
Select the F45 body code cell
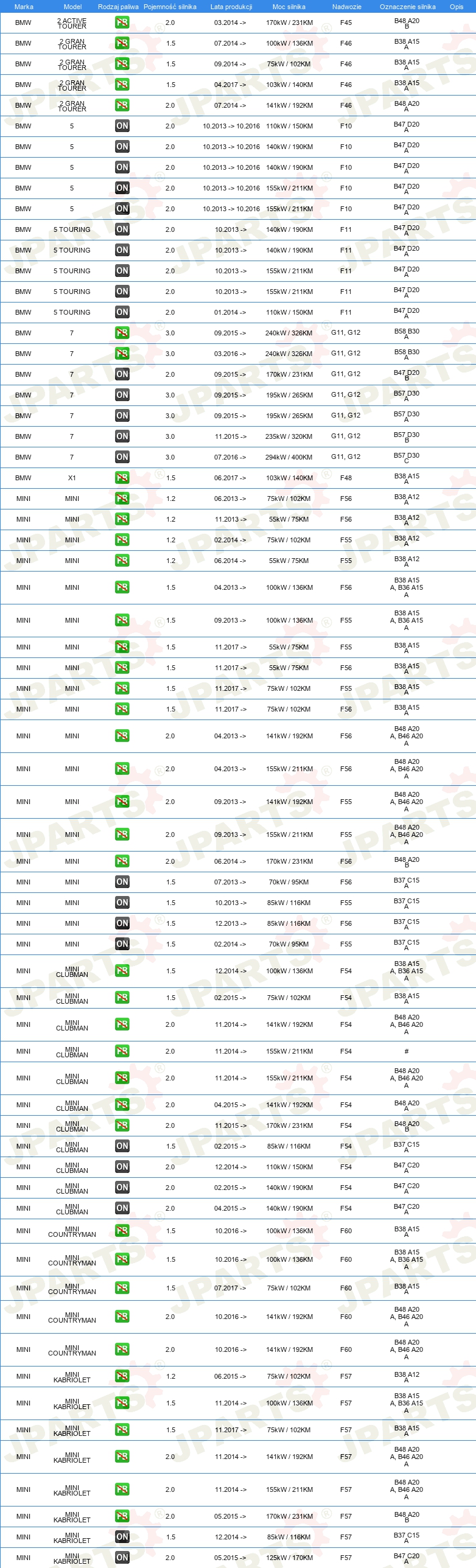tap(346, 23)
